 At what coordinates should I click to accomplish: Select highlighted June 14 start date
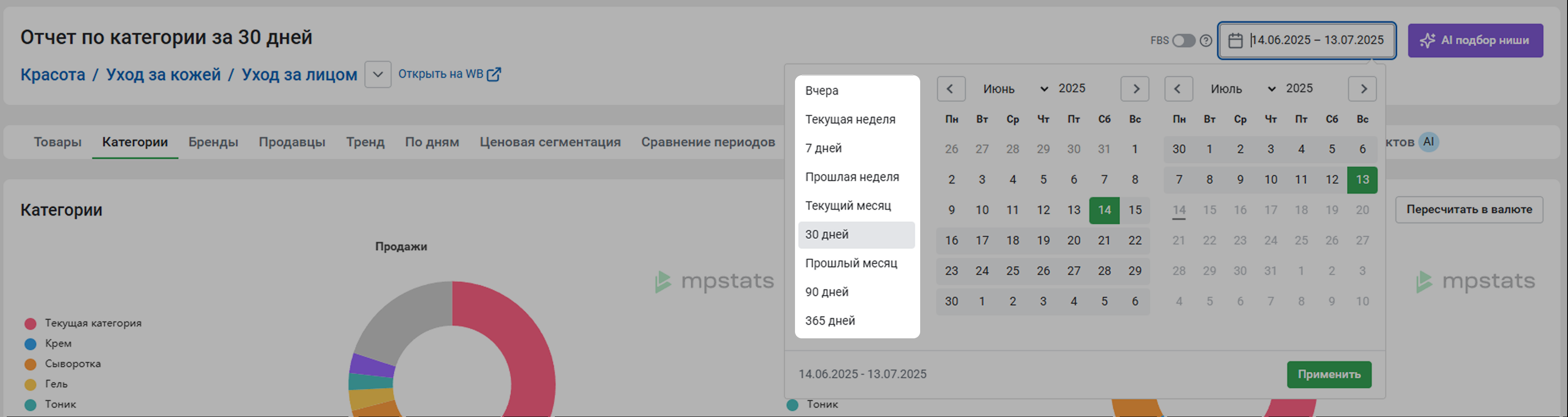point(1104,210)
